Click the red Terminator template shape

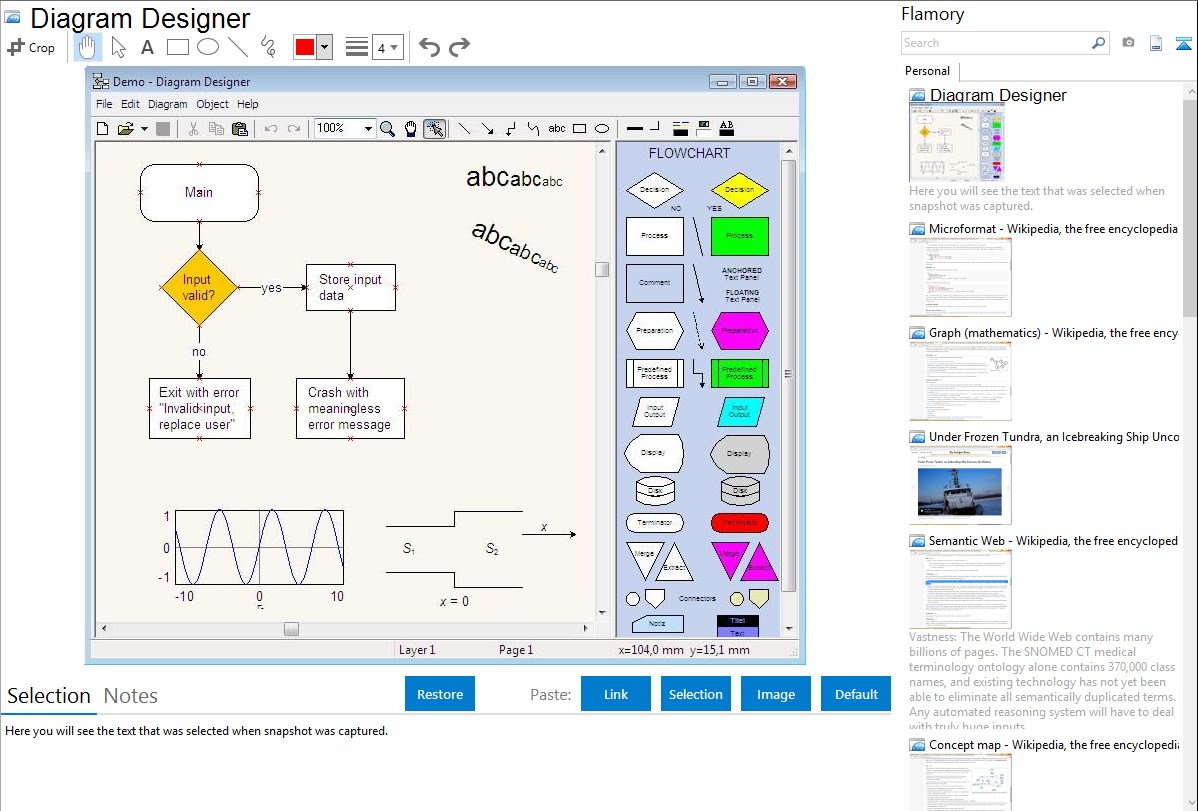pyautogui.click(x=740, y=523)
